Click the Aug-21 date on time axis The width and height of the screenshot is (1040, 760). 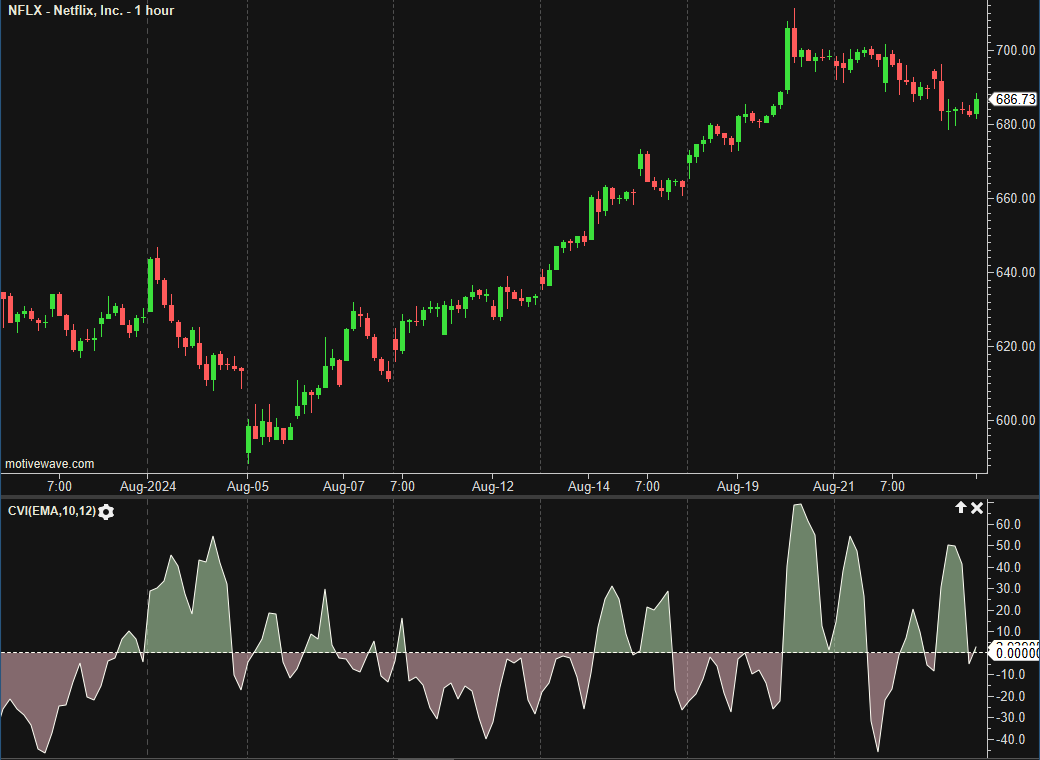pos(834,487)
